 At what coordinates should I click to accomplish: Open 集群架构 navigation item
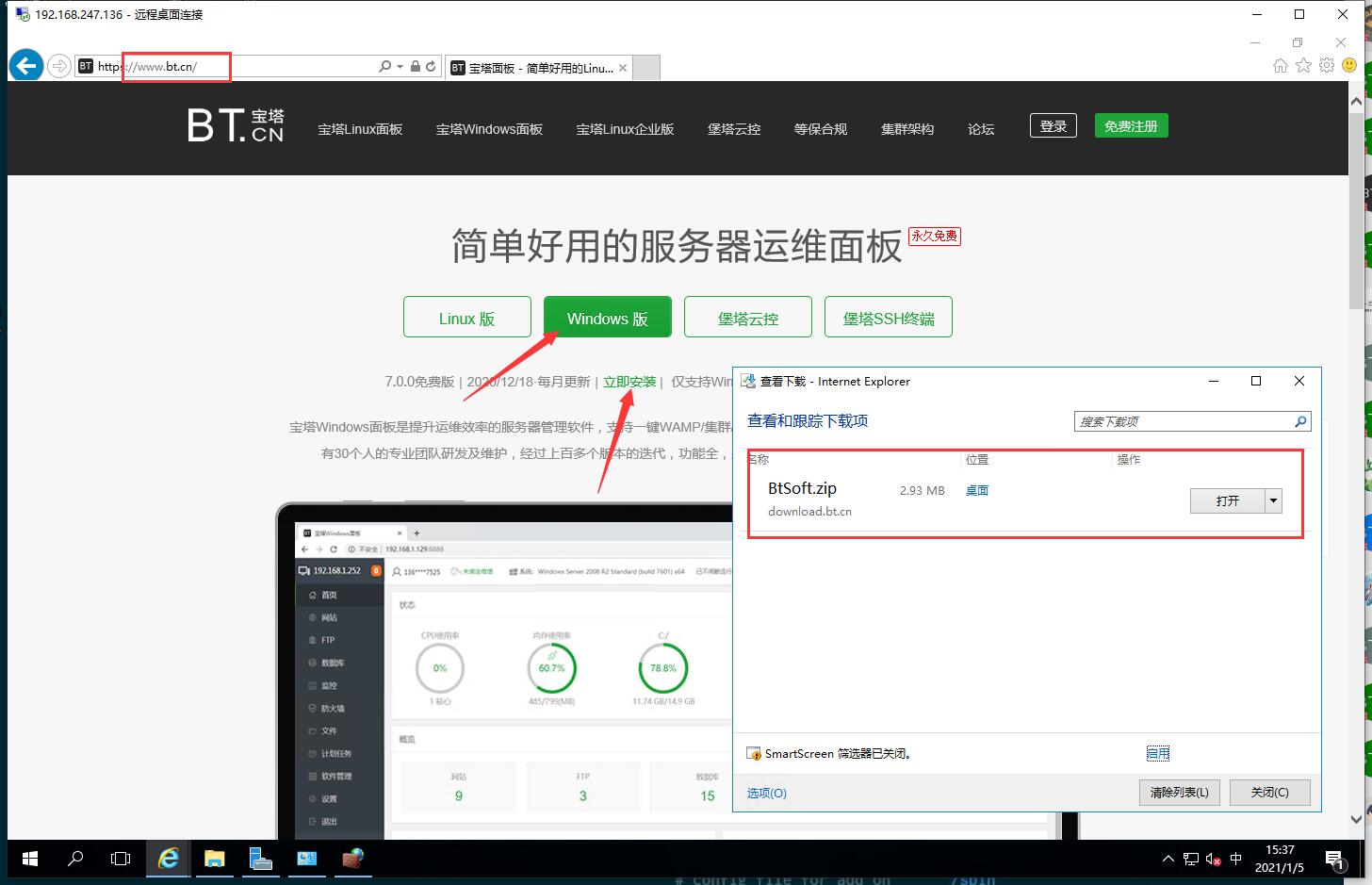[x=907, y=129]
